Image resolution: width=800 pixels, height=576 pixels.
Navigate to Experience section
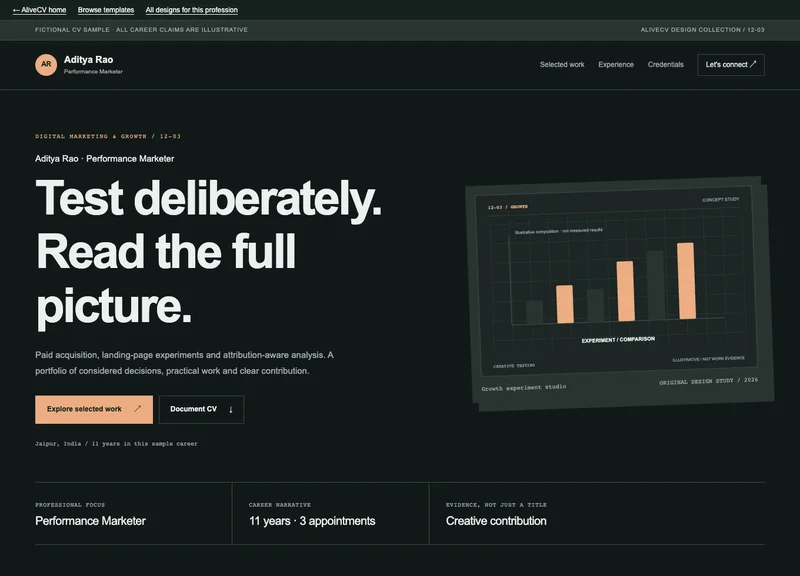616,64
